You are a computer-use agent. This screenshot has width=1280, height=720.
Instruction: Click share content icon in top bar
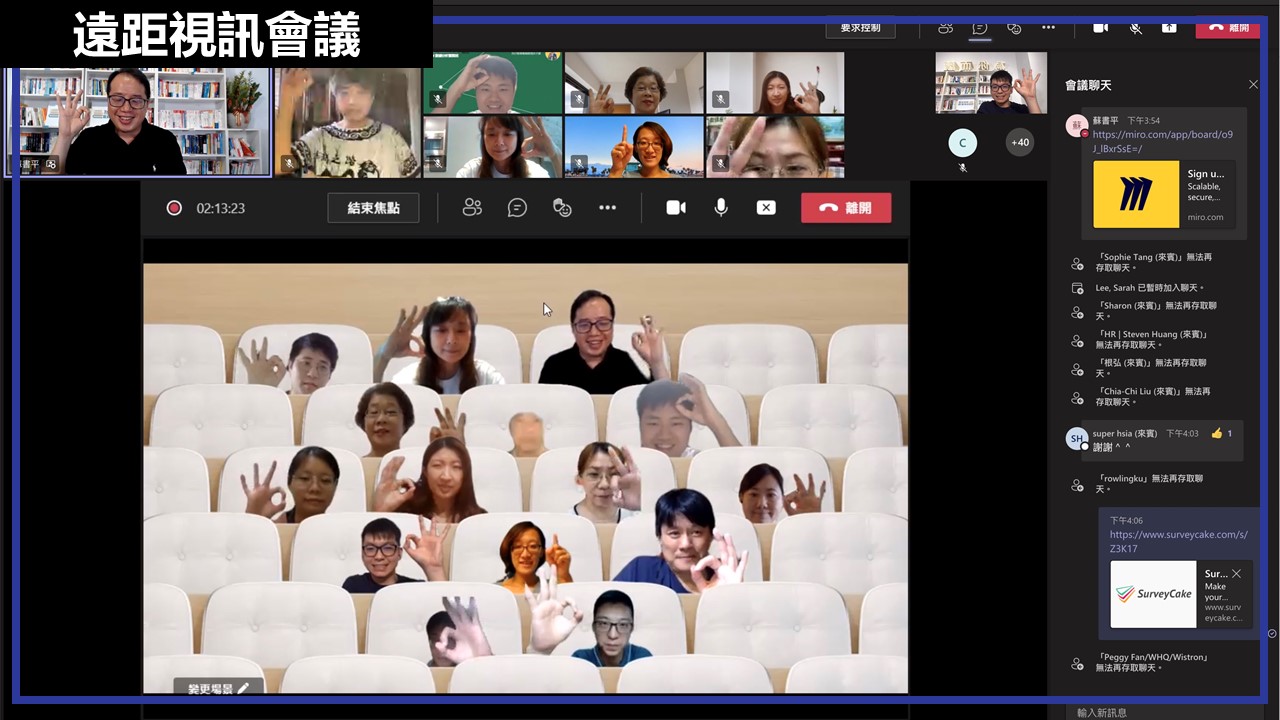pos(1169,27)
